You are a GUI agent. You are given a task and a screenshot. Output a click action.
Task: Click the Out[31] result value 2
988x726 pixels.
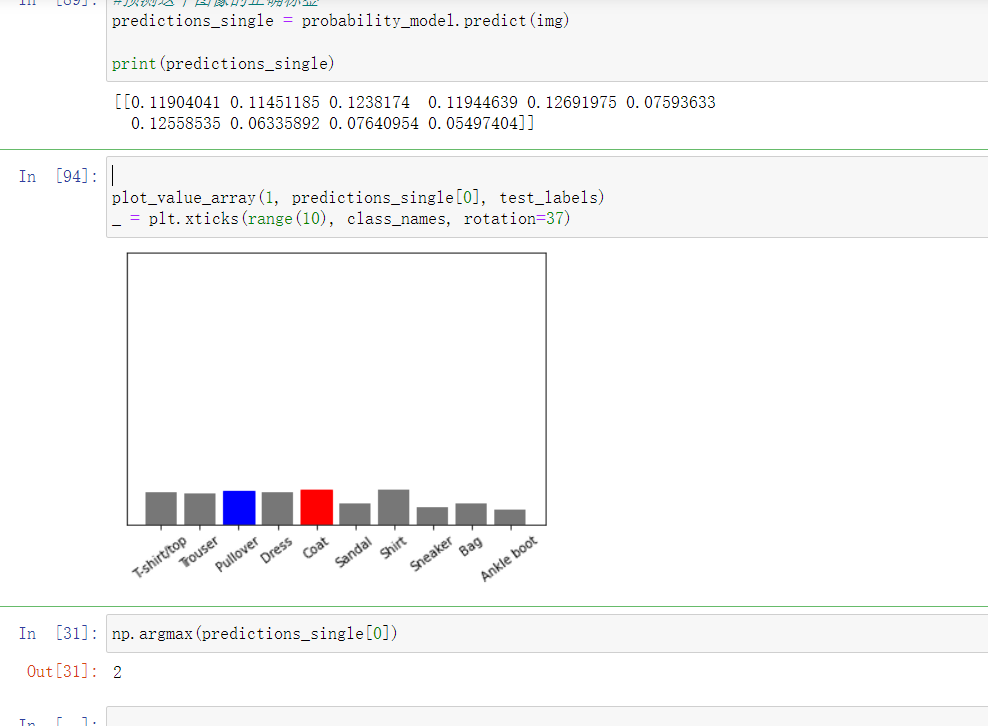click(117, 672)
